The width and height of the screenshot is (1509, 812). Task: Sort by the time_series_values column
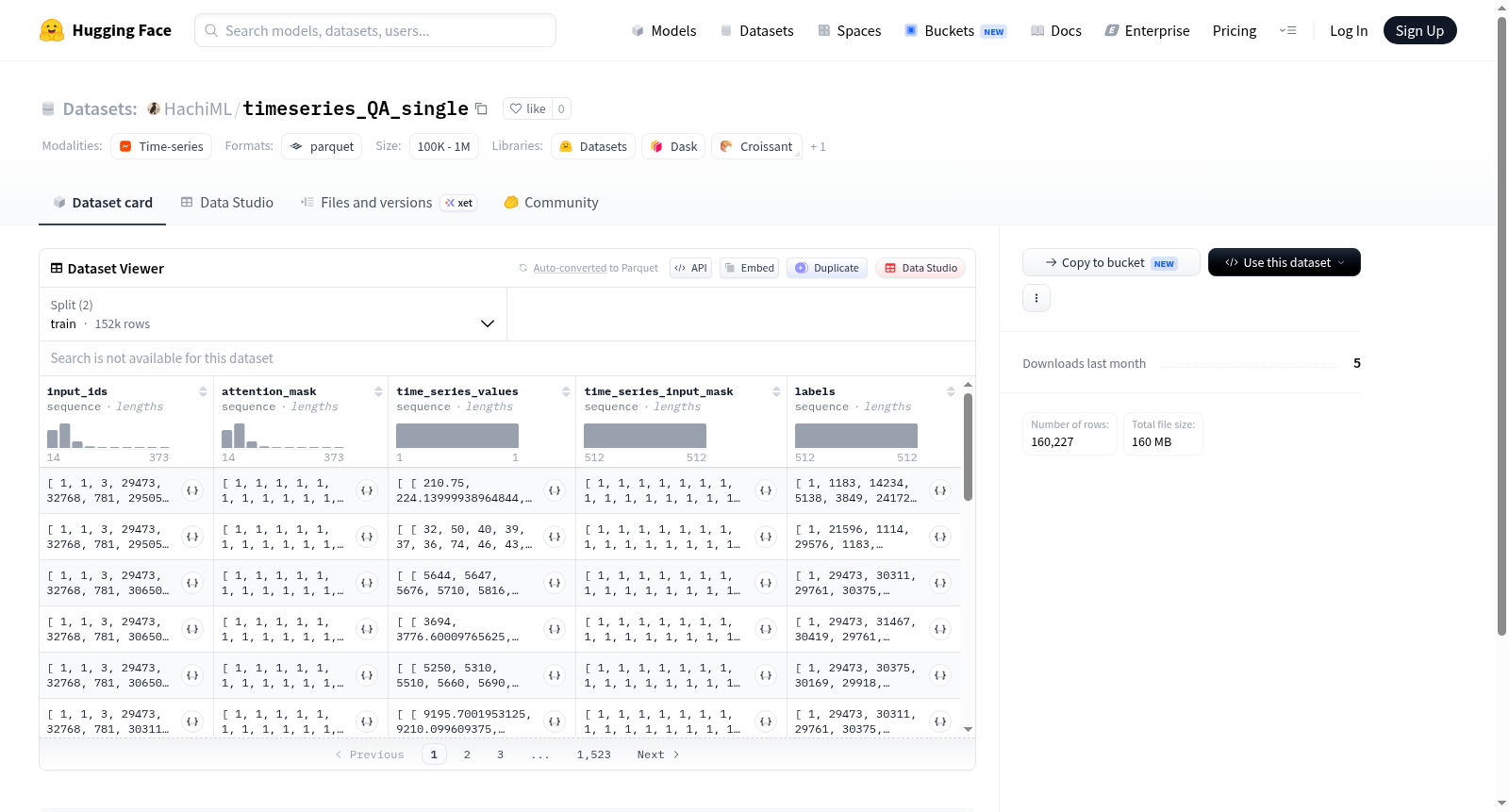pos(566,391)
